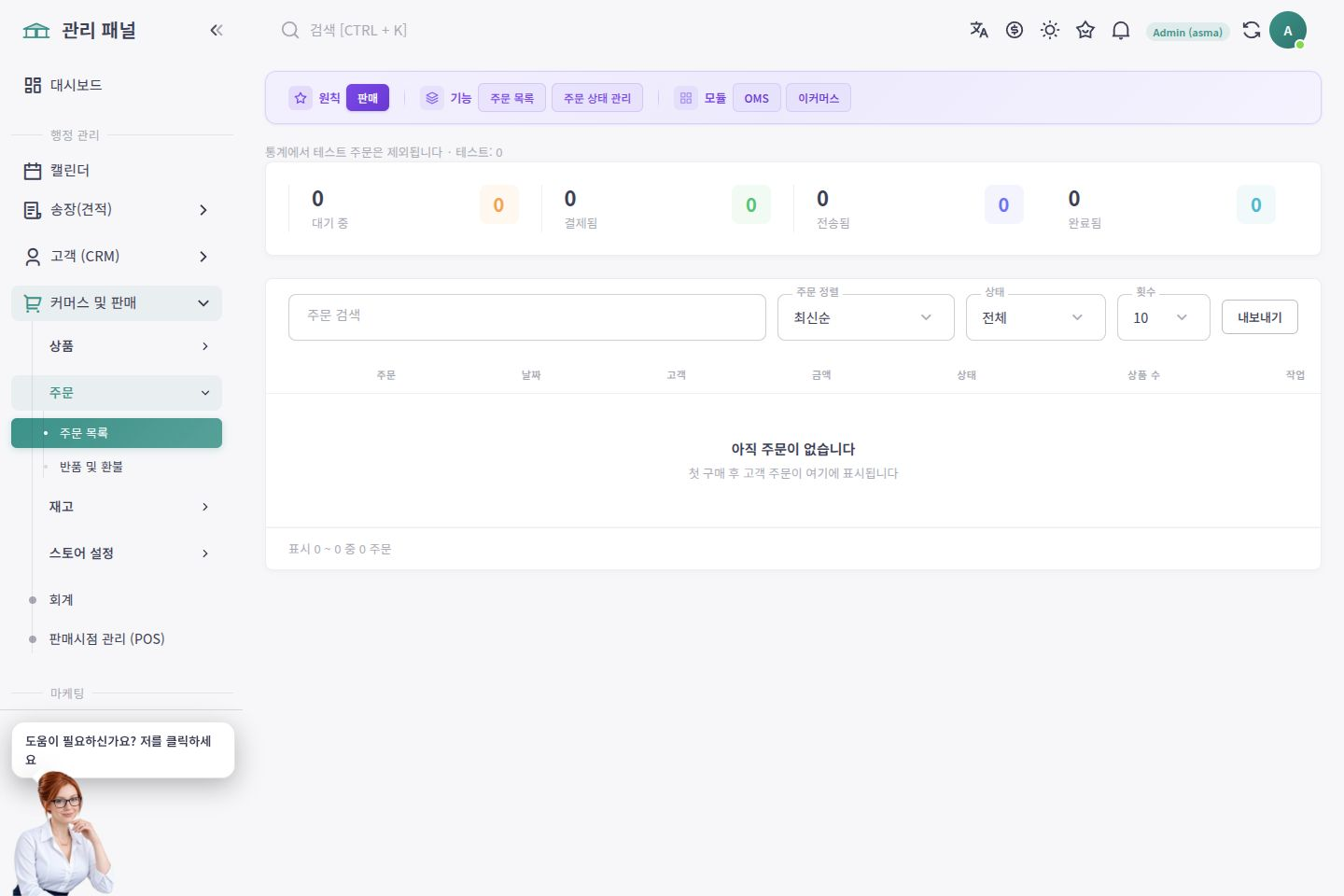This screenshot has height=896, width=1344.
Task: Open 주문 정렬 최신순 dropdown
Action: pos(865,317)
